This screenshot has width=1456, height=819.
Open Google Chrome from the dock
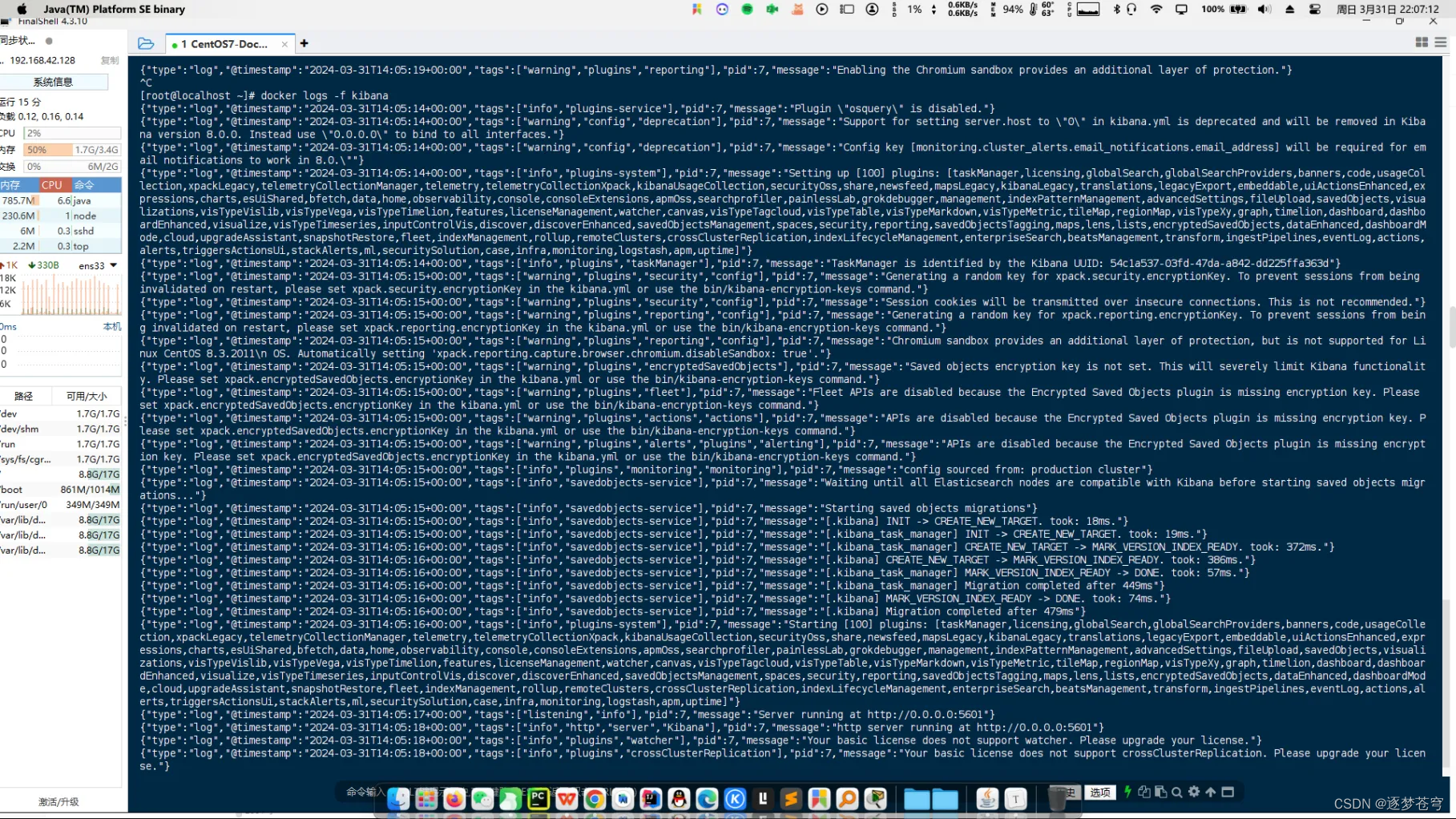point(595,798)
